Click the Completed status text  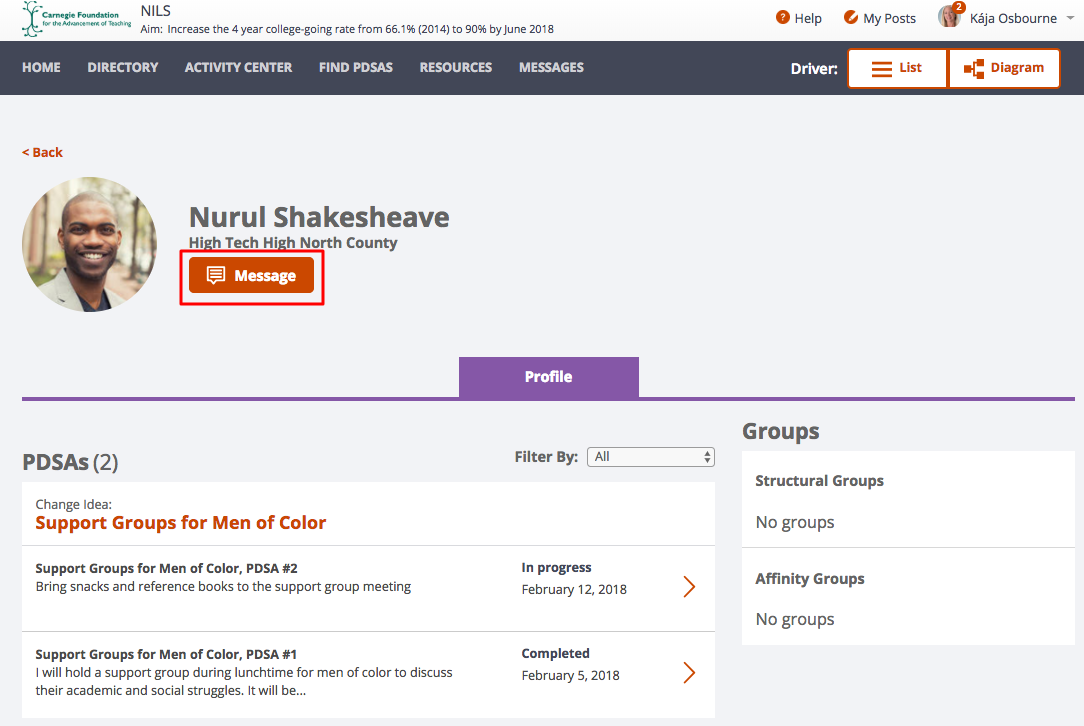click(x=555, y=653)
